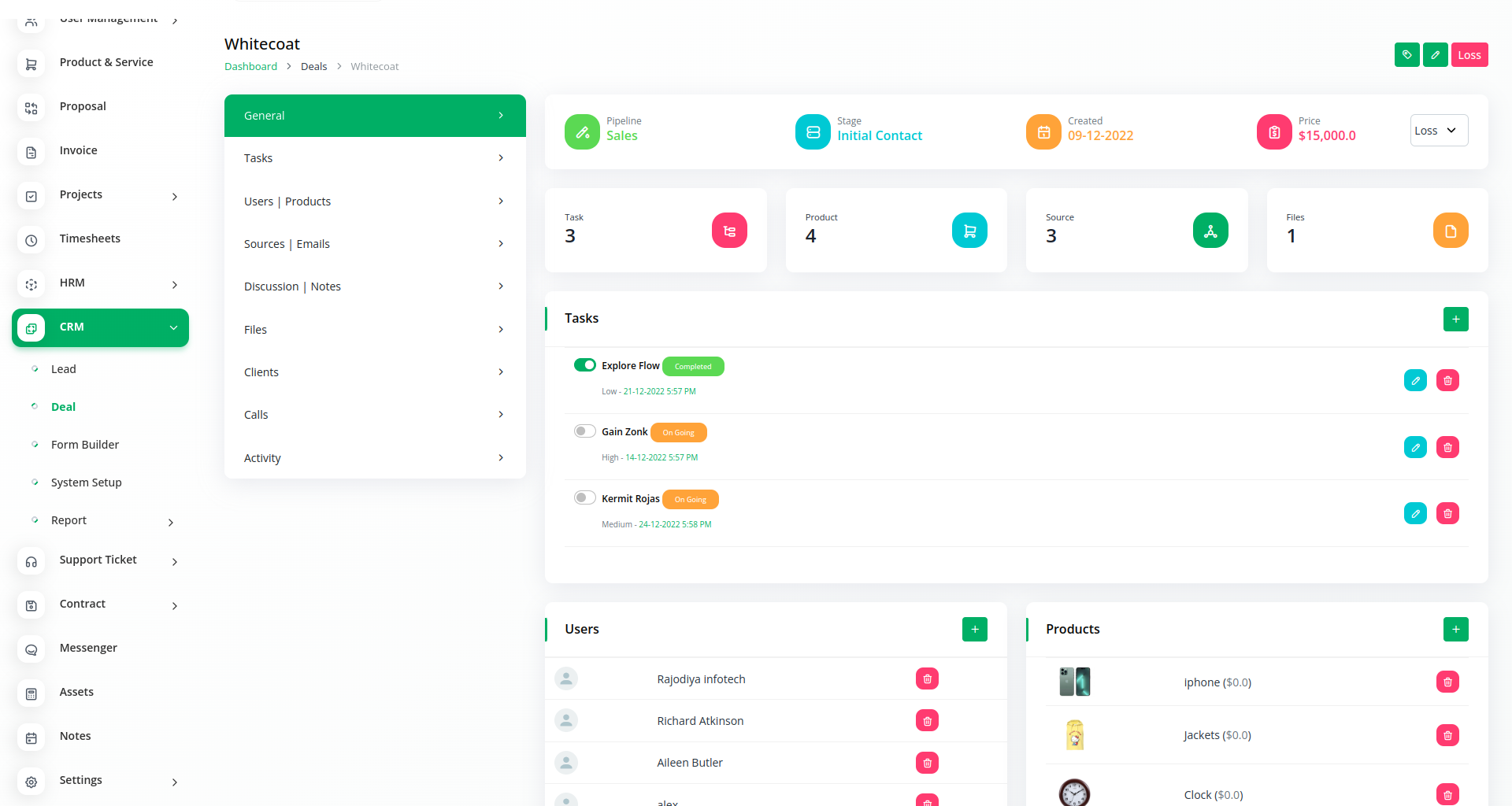Viewport: 1512px width, 806px height.
Task: Open the Discussion | Notes section
Action: point(374,287)
